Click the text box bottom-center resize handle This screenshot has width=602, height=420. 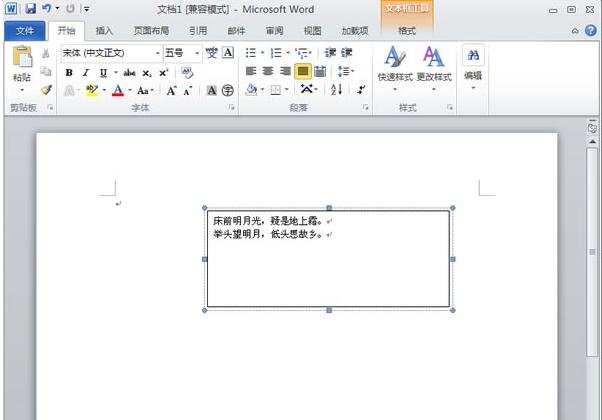(x=329, y=310)
